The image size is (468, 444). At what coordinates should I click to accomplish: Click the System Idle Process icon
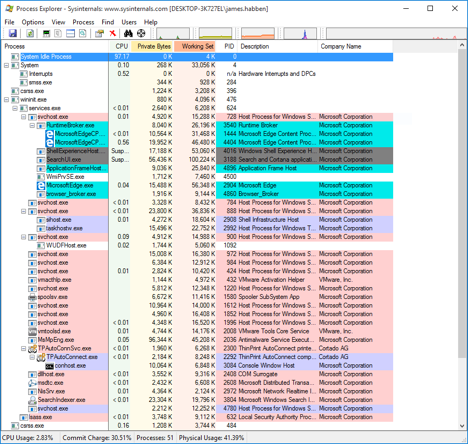tap(15, 57)
